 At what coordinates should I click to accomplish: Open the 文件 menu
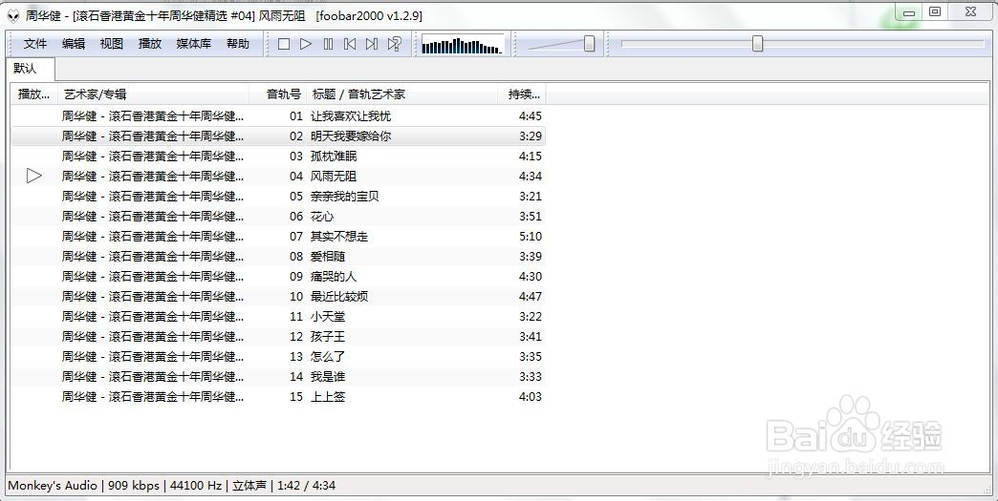(x=36, y=44)
